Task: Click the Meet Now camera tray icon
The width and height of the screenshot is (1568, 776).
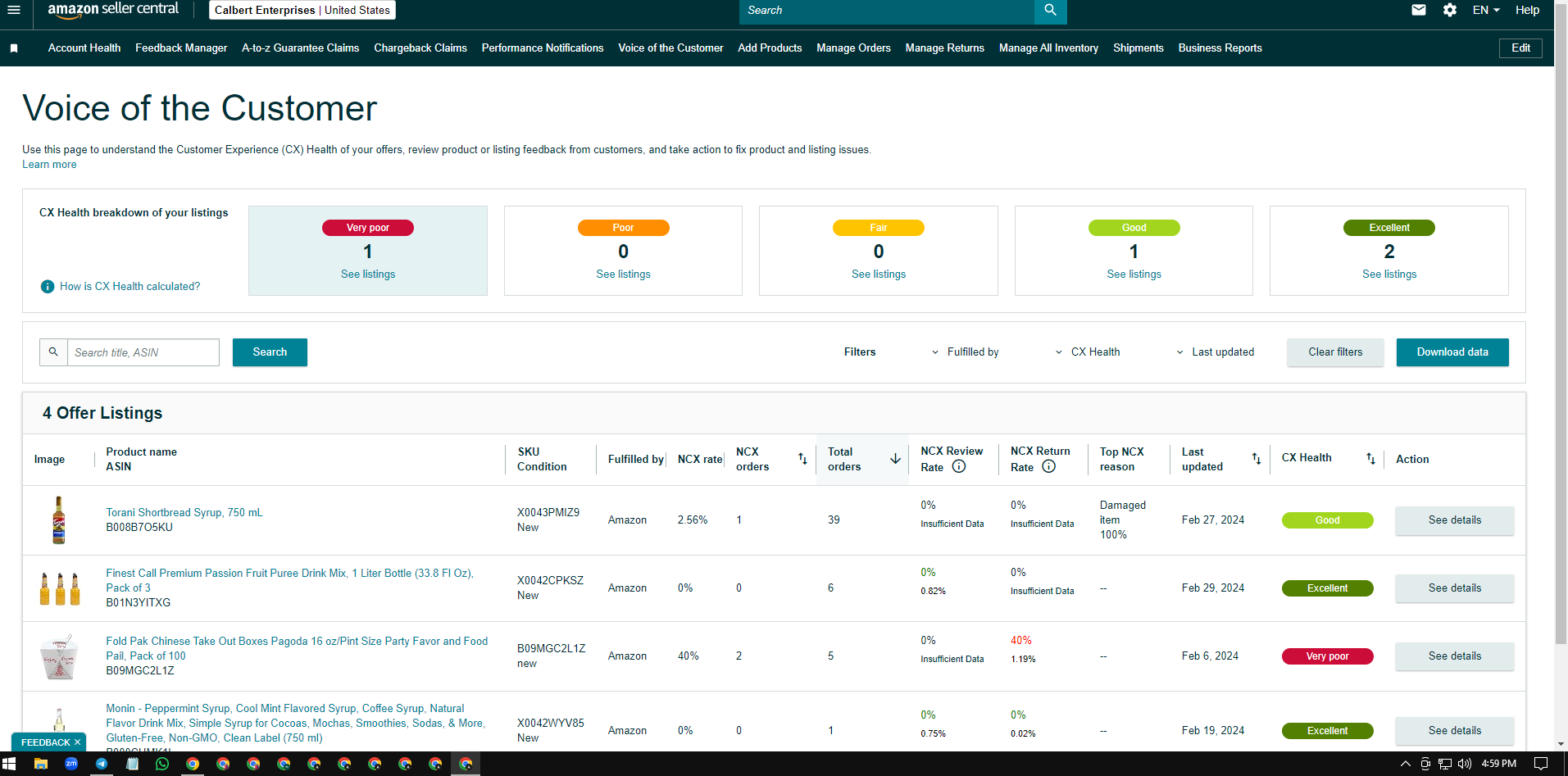Action: coord(1425,764)
